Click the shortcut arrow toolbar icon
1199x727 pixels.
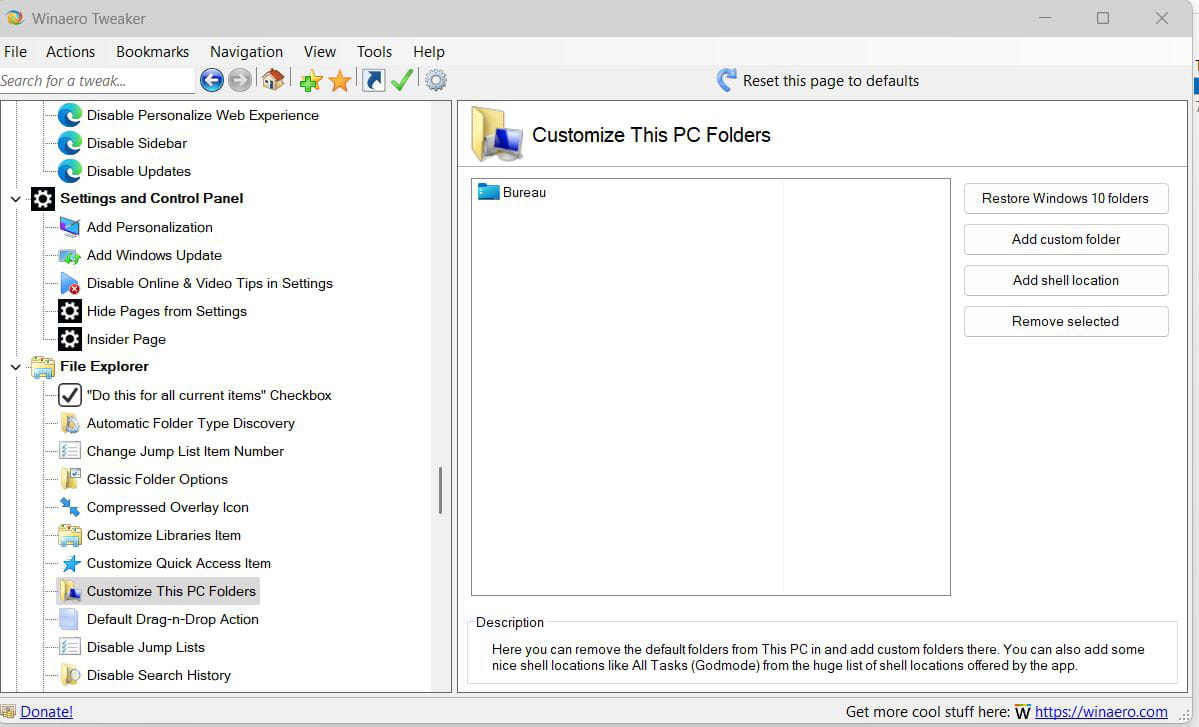[x=373, y=80]
